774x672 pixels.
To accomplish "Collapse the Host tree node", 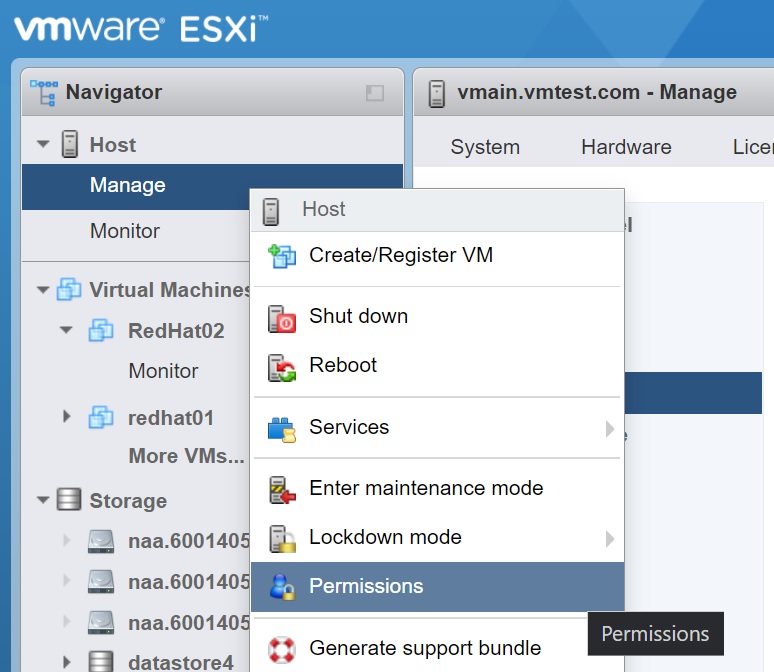I will 43,145.
